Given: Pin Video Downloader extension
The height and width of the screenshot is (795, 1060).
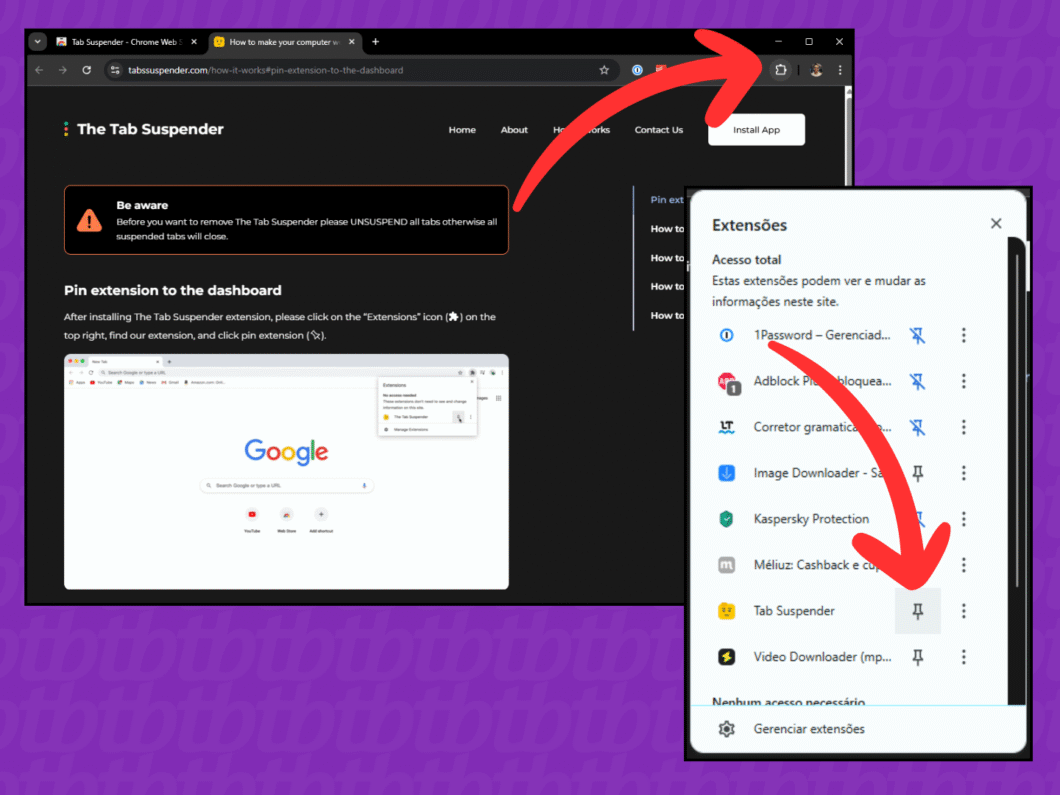Looking at the screenshot, I should [x=917, y=657].
